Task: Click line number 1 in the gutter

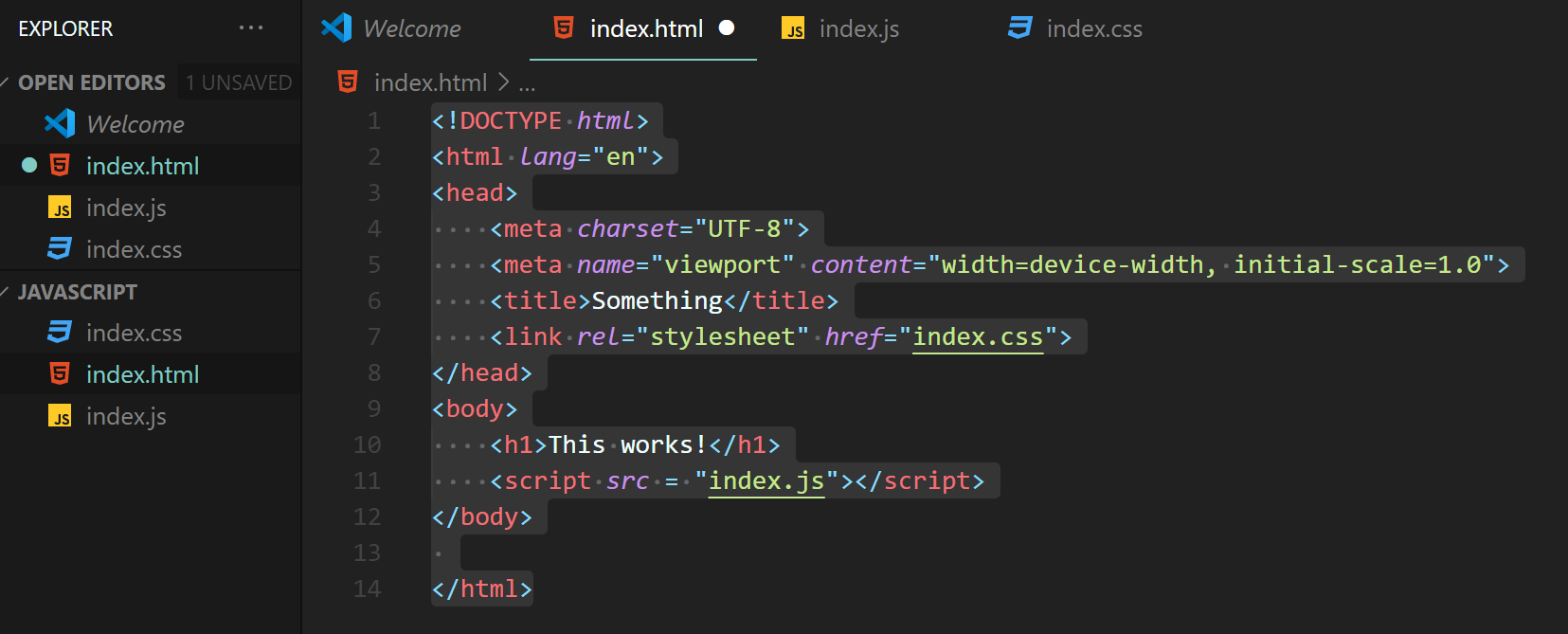Action: coord(374,120)
